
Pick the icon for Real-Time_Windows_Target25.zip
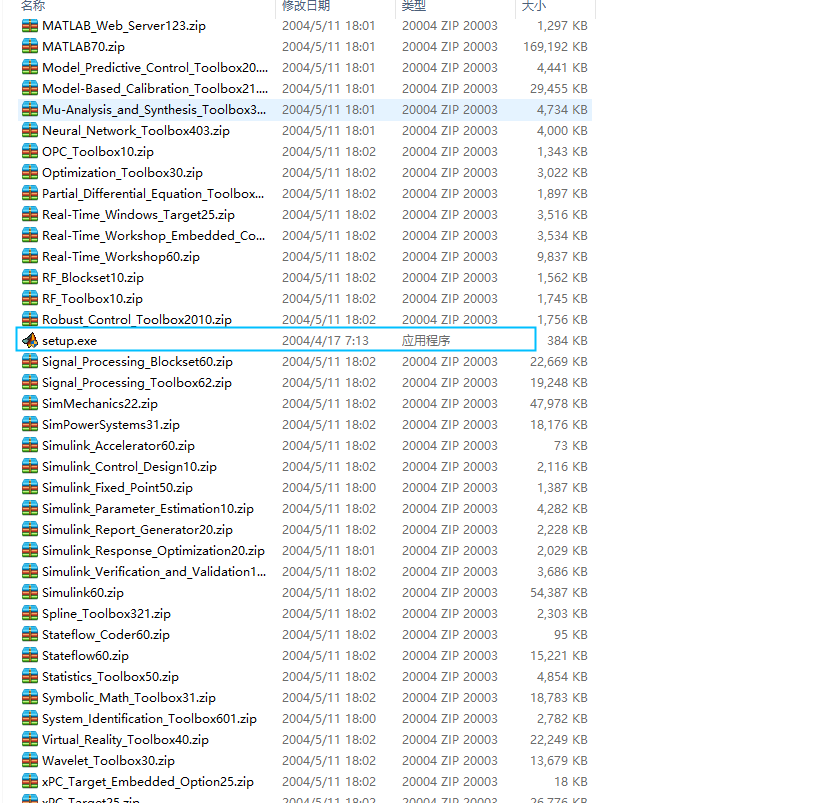tap(30, 215)
